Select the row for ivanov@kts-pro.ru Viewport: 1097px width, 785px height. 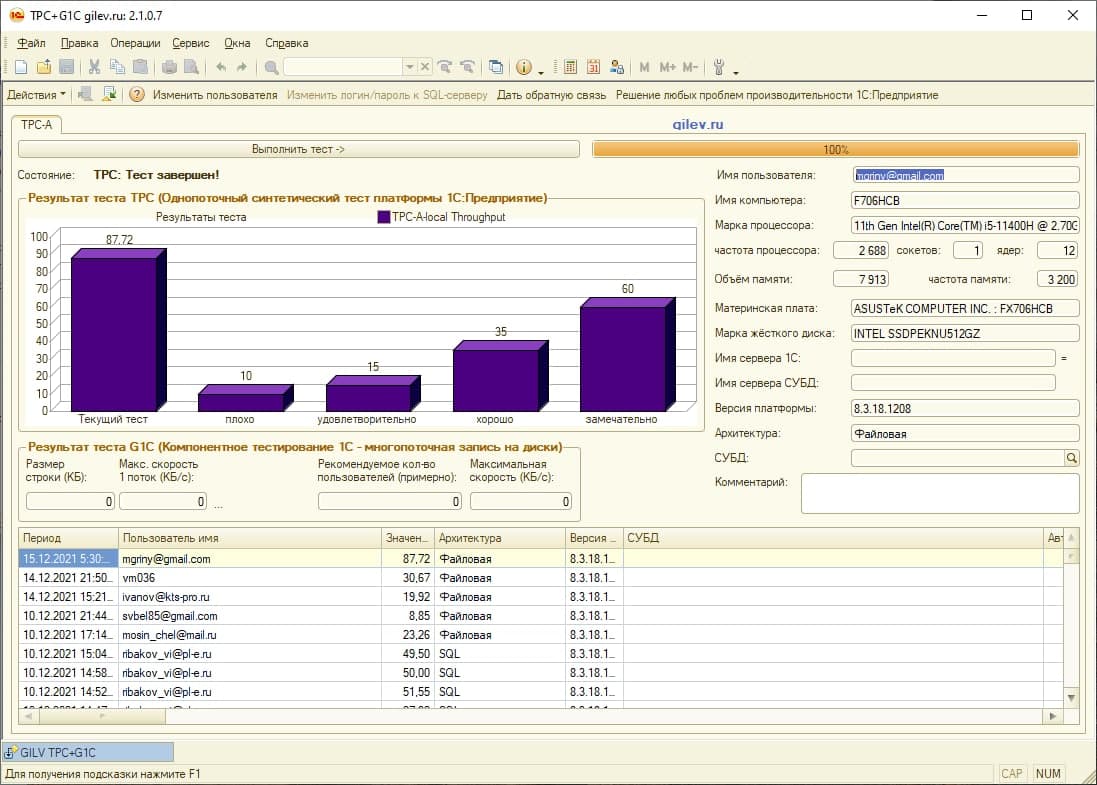coord(540,597)
